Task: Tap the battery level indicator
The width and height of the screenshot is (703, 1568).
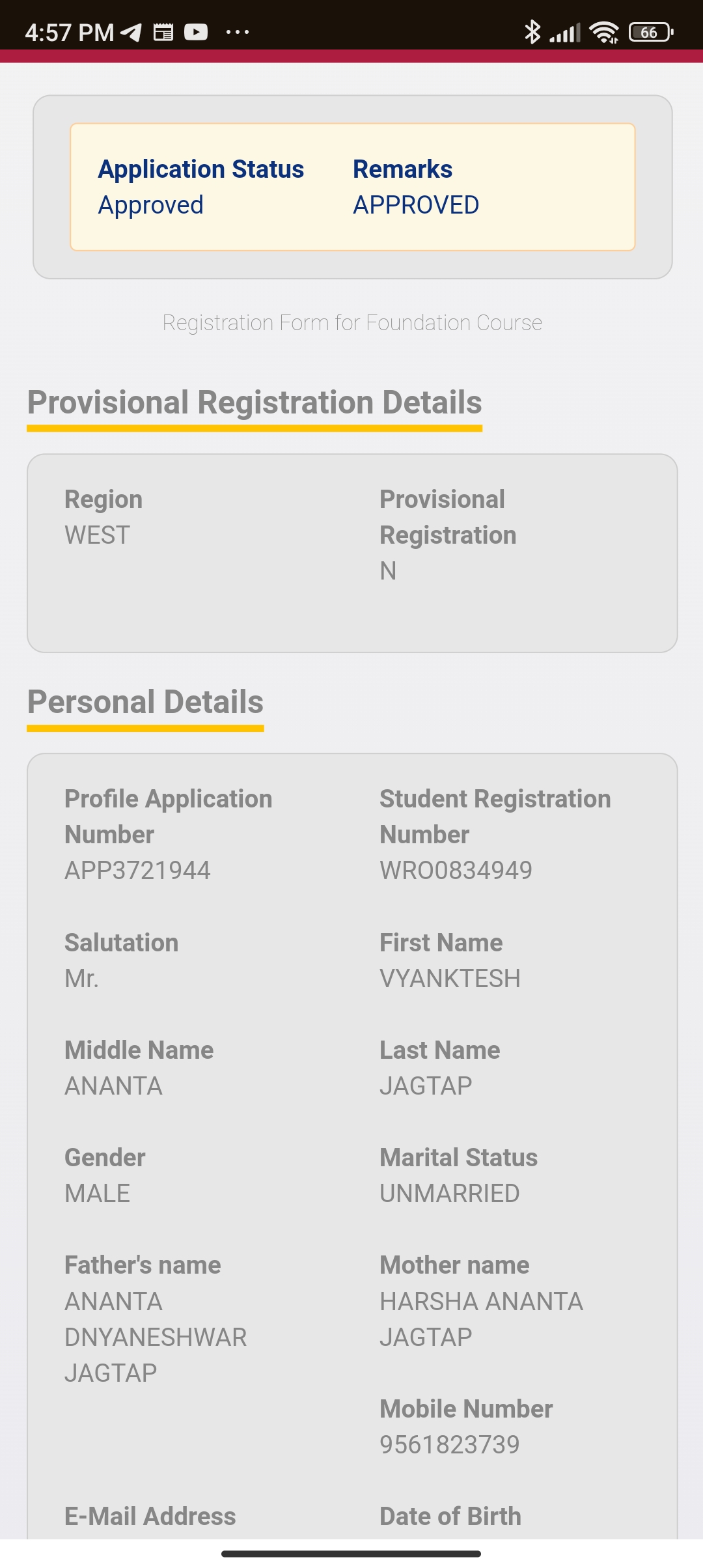Action: 650,32
